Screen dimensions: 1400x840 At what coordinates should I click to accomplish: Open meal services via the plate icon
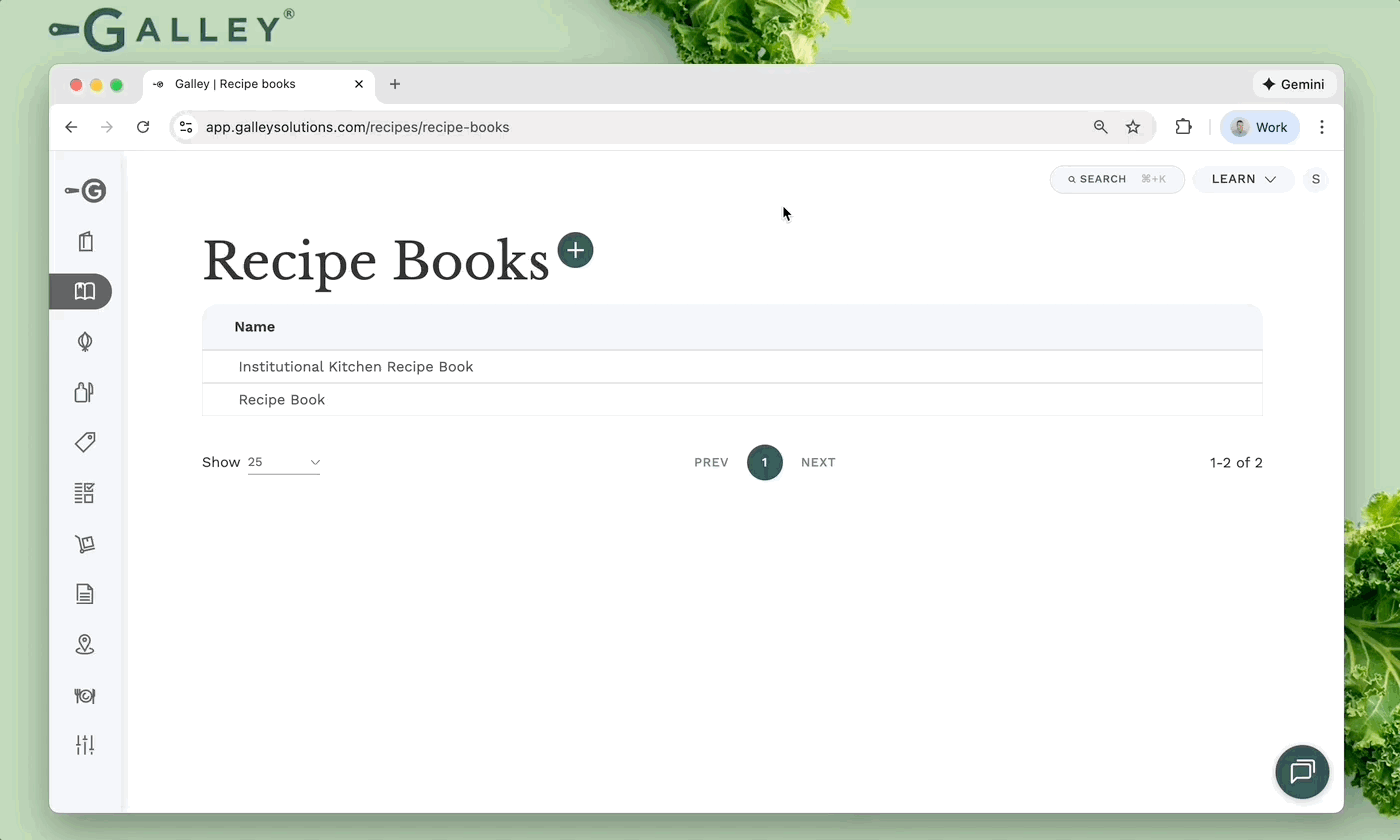(85, 696)
